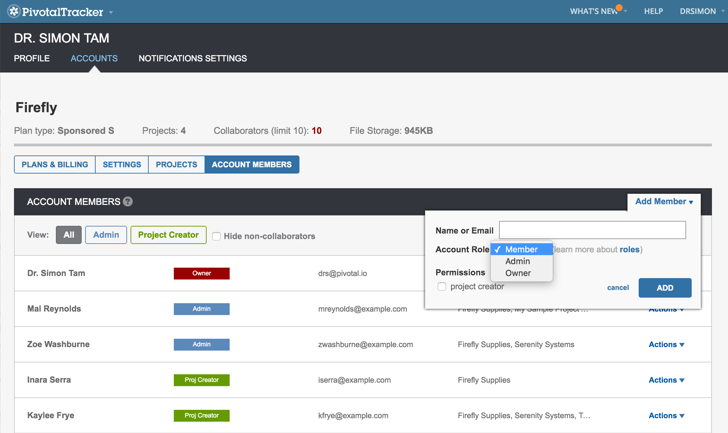Click the cancel link in Add Member
The height and width of the screenshot is (433, 728).
pyautogui.click(x=618, y=288)
